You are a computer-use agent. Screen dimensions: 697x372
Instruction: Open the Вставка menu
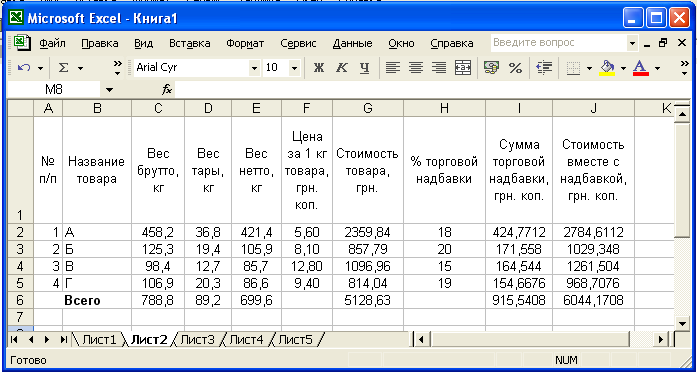(190, 44)
